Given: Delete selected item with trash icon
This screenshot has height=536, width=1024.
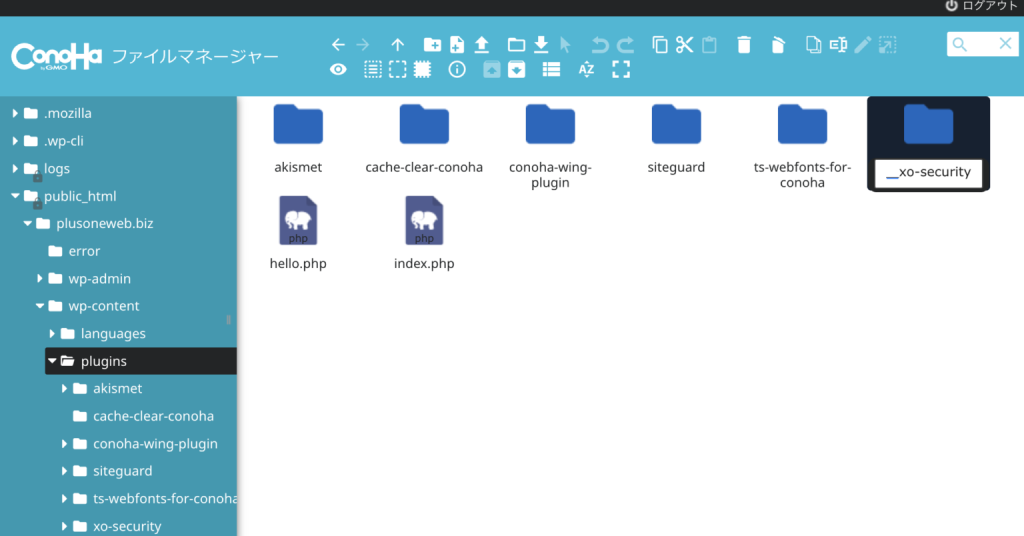Looking at the screenshot, I should pos(744,45).
